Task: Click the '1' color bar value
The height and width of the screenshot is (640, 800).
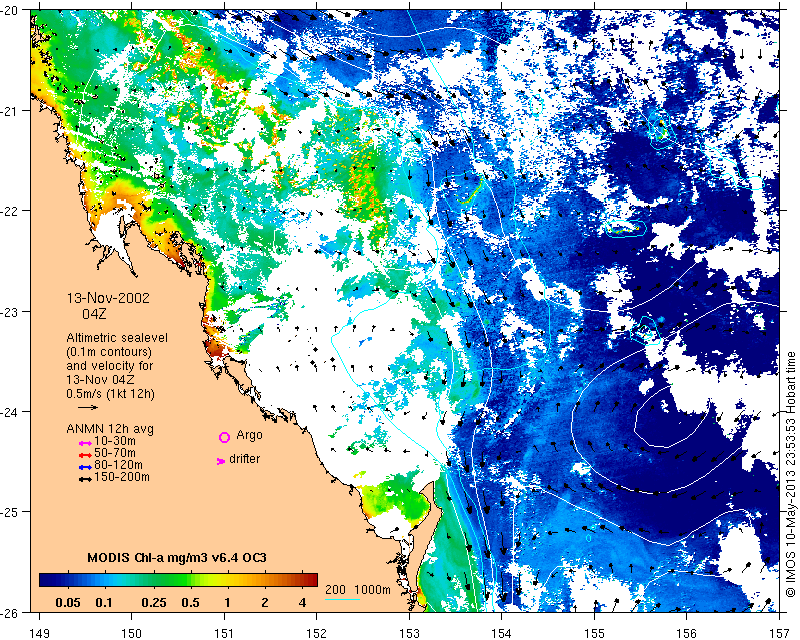Action: [228, 603]
